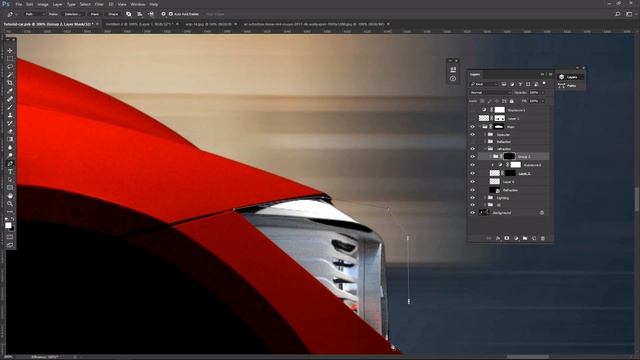
Task: Click the swap foreground/background colors arrow
Action: 13,219
